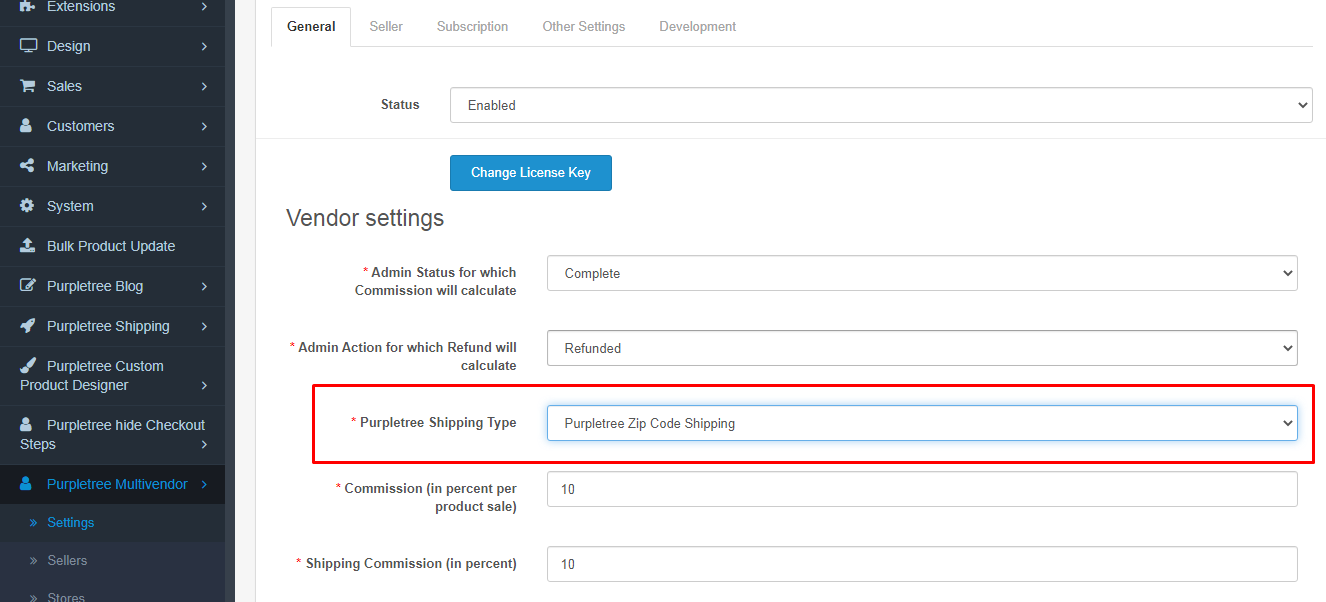
Task: Click the Vendor settings heading text
Action: click(365, 218)
